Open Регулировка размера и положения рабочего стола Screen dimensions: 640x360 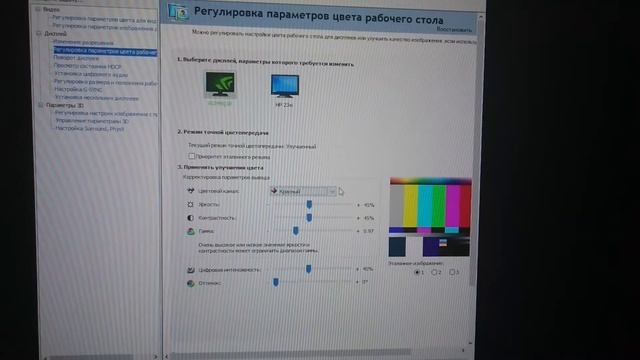pyautogui.click(x=106, y=82)
